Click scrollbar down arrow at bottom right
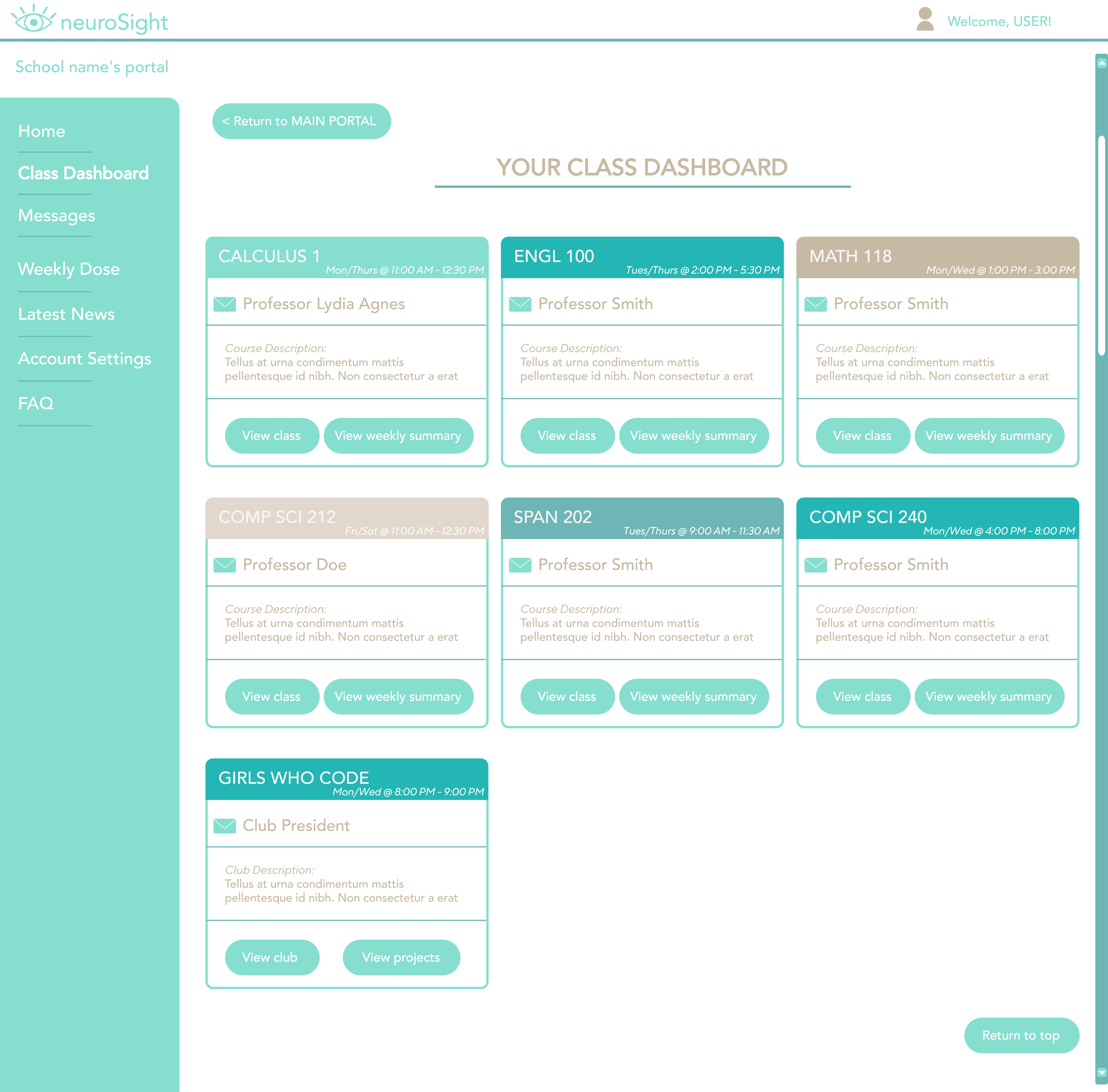Screen dimensions: 1108x1092 1101,1072
